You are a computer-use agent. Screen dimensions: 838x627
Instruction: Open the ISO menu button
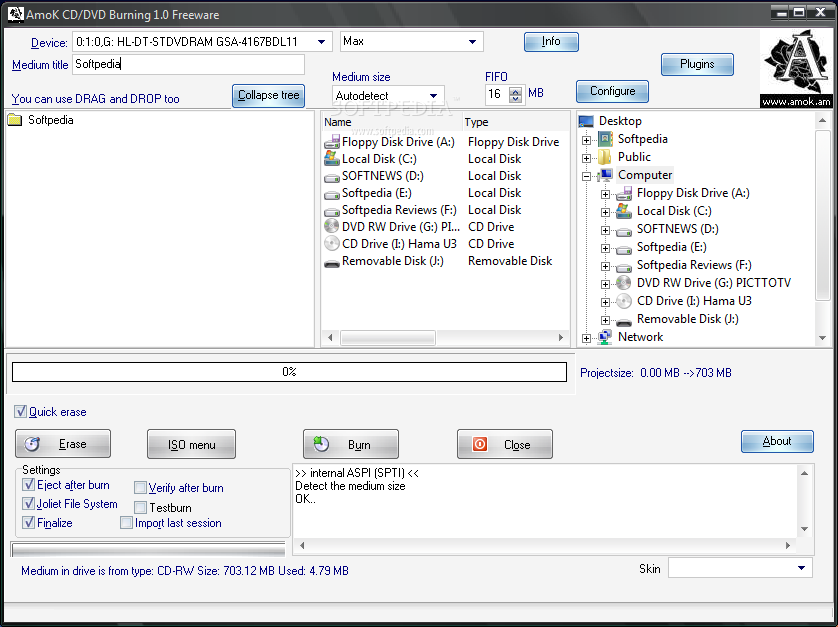click(191, 444)
